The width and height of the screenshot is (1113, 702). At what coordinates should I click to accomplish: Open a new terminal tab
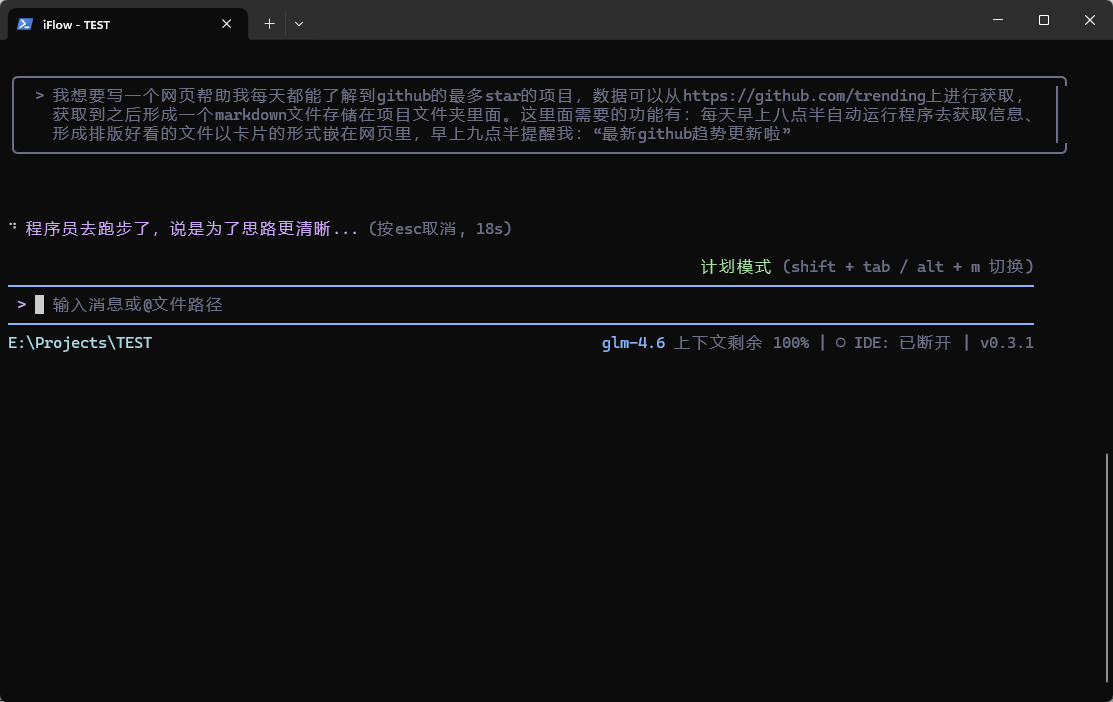(269, 24)
